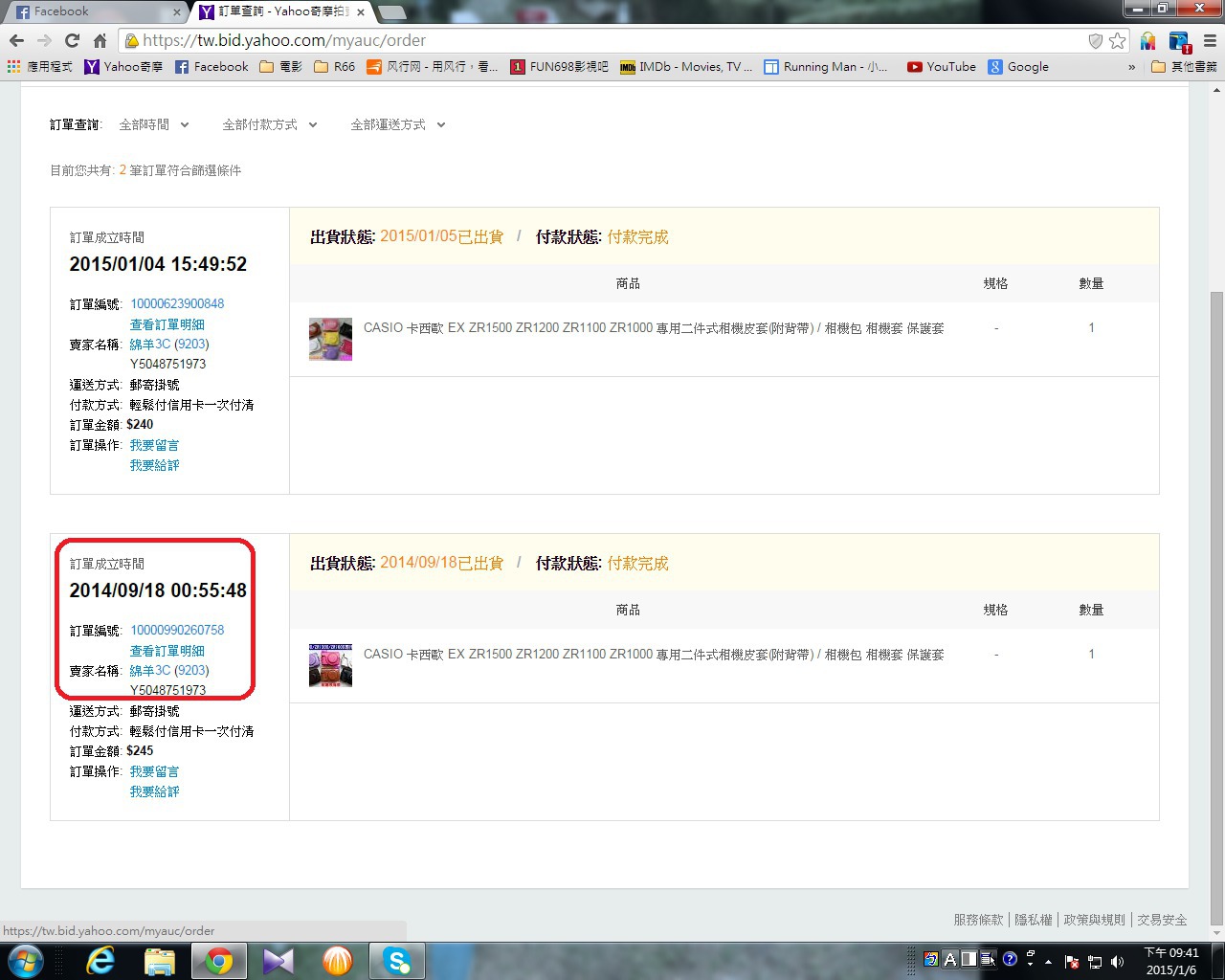Click the 服務條款 footer link
This screenshot has height=980, width=1225.
coord(978,920)
